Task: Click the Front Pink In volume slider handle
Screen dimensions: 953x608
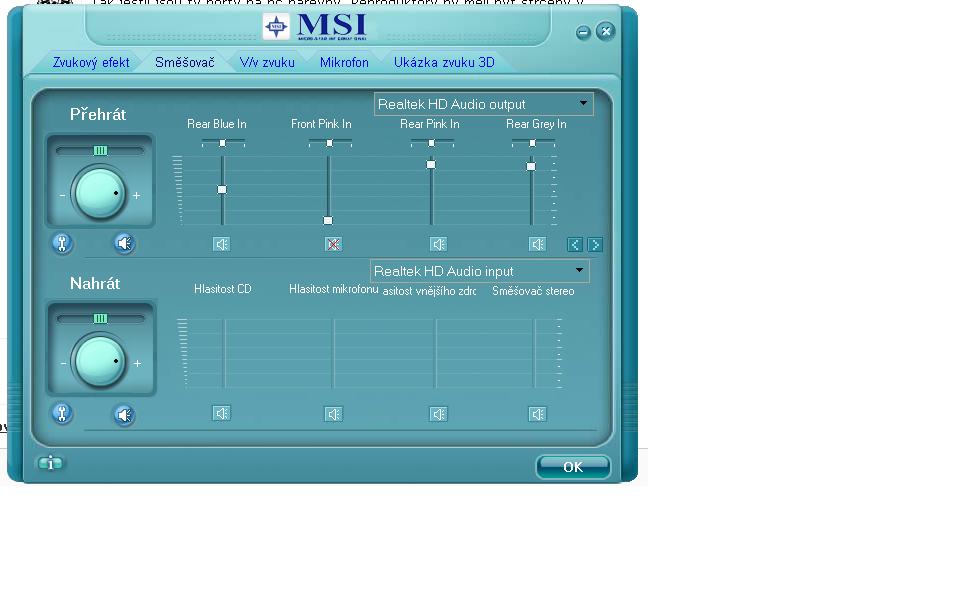Action: point(328,220)
